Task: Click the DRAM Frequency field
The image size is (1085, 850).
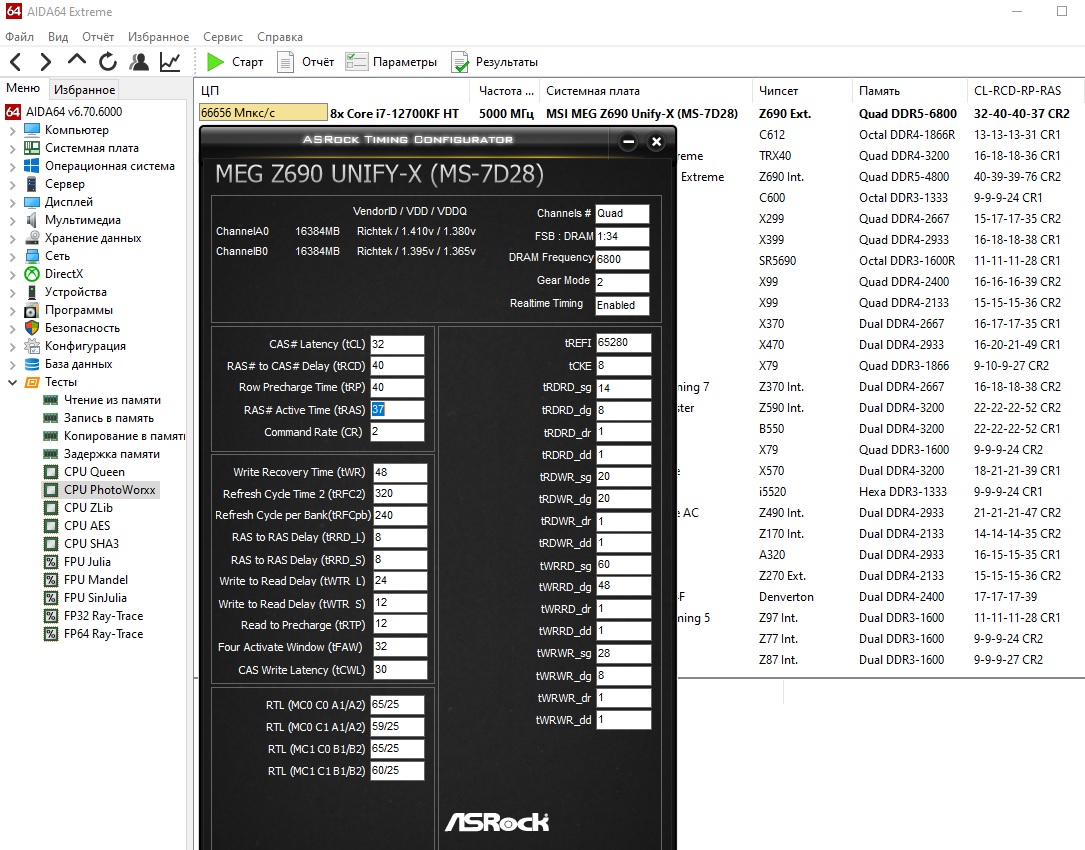Action: click(x=622, y=260)
